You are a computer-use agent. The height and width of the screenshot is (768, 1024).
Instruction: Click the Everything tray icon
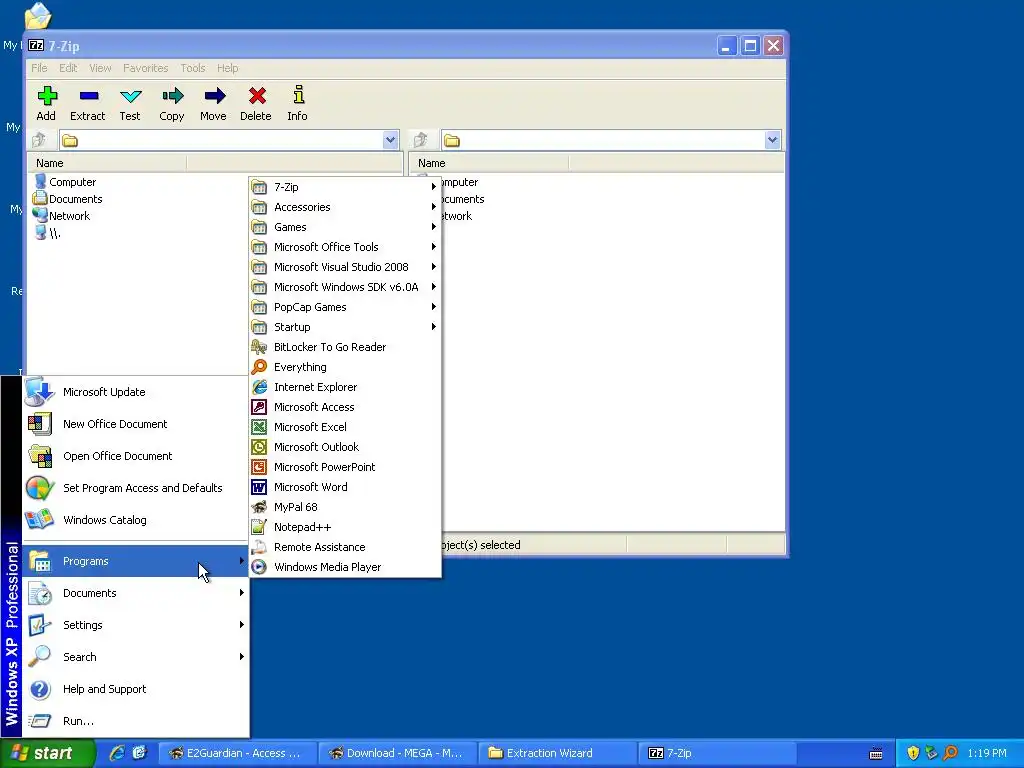[x=950, y=753]
